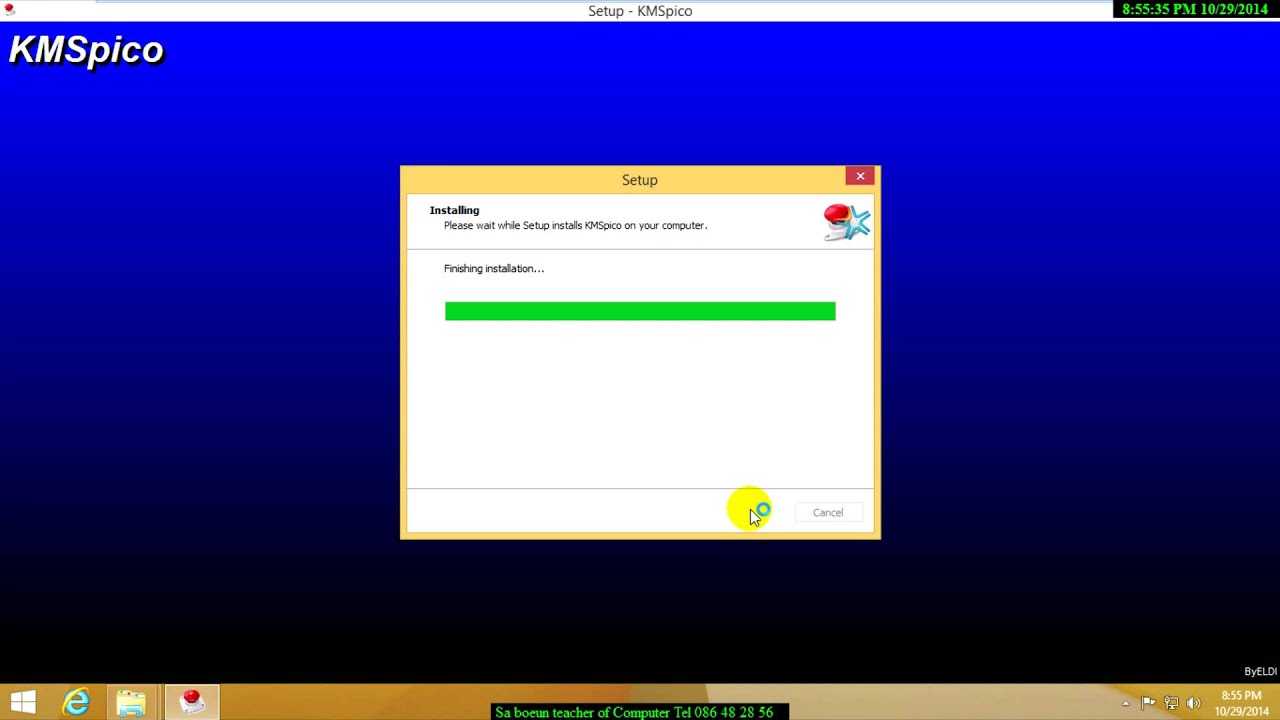1280x720 pixels.
Task: Open the network tray icon
Action: (1171, 703)
